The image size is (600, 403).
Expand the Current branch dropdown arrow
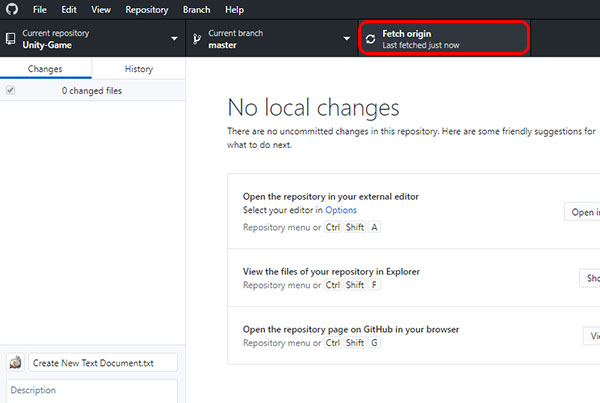pyautogui.click(x=347, y=38)
